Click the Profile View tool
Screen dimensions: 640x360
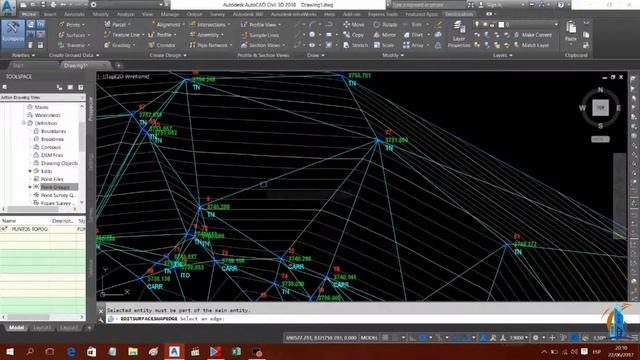pos(260,24)
